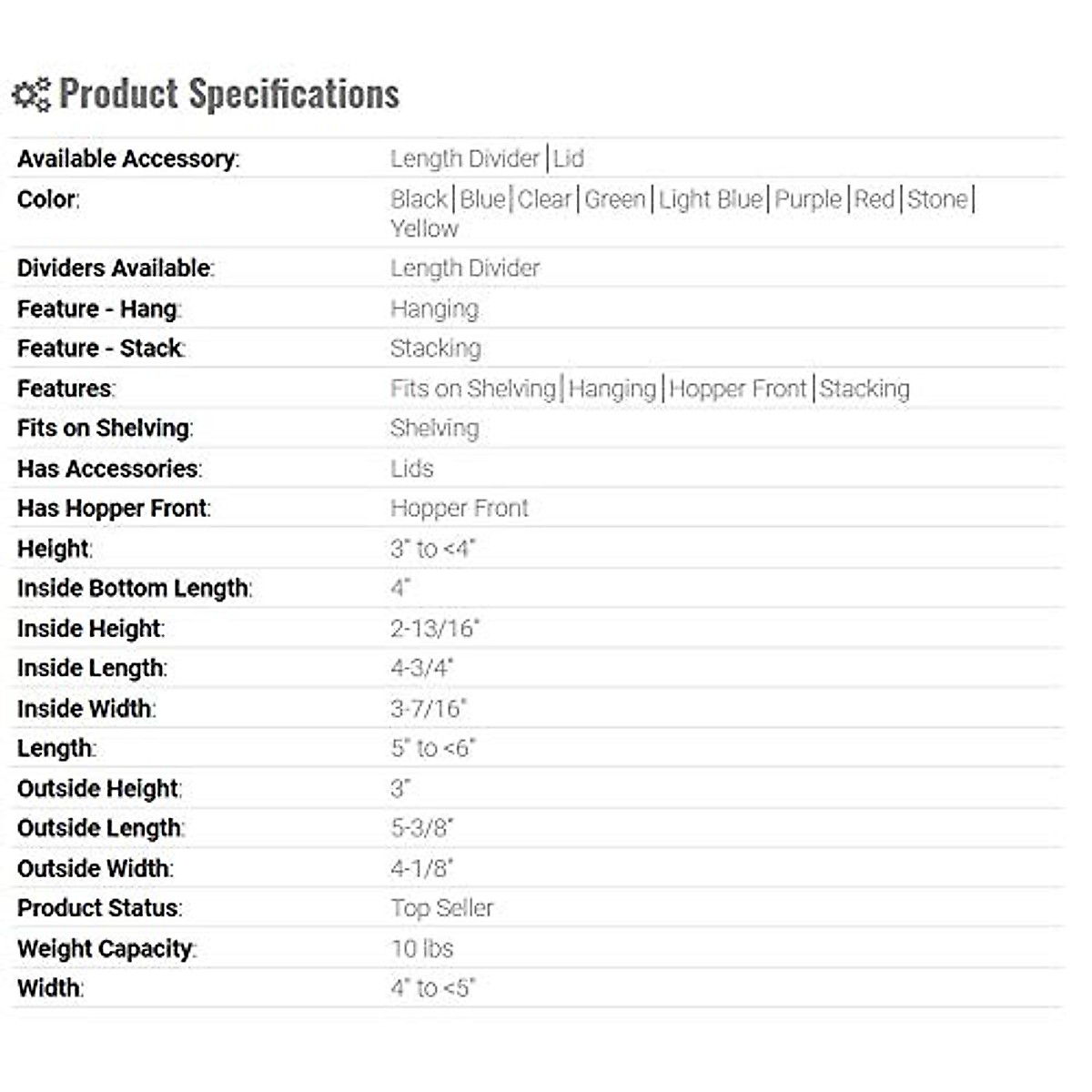Choose the Blue color option
The height and width of the screenshot is (1092, 1092).
coord(482,199)
